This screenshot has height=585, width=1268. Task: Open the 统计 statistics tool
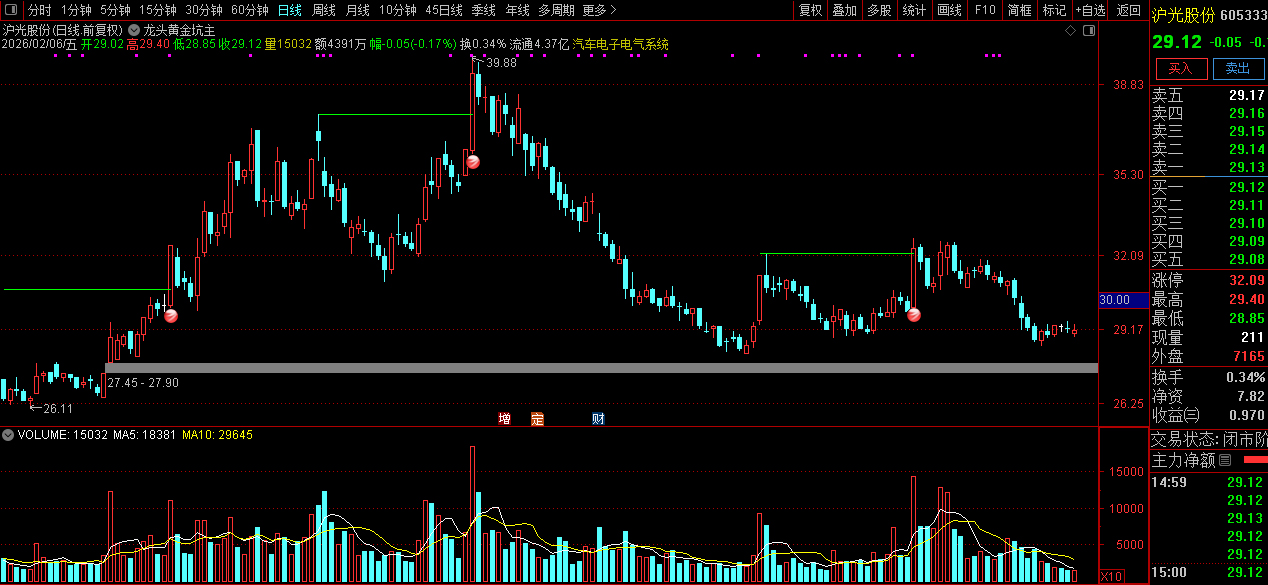[914, 10]
